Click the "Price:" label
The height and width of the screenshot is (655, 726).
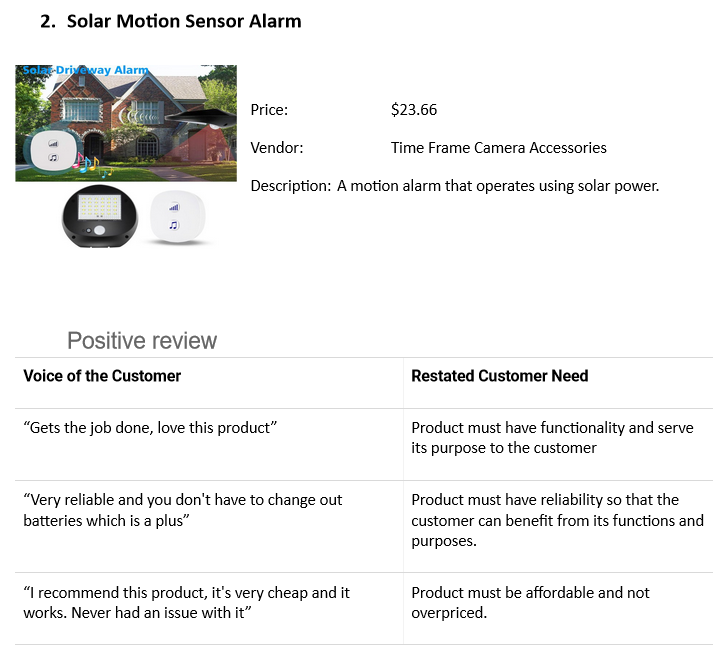pyautogui.click(x=269, y=110)
